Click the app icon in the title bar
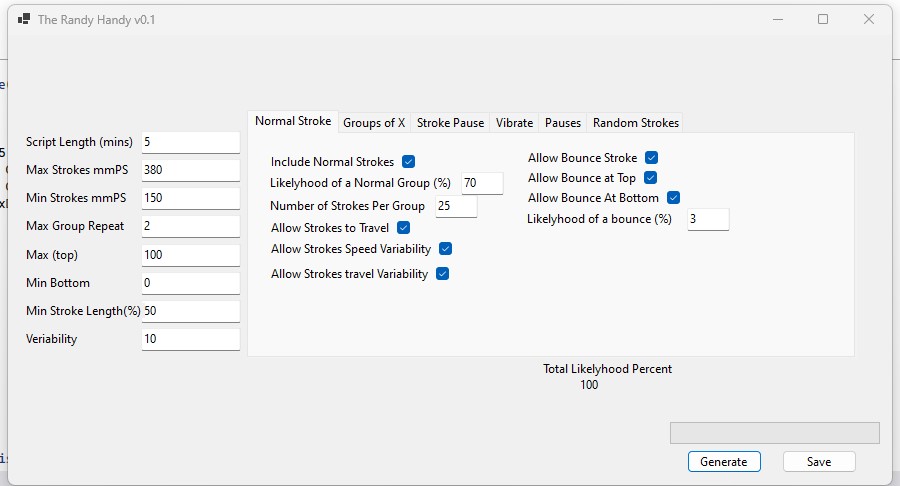 pos(24,20)
